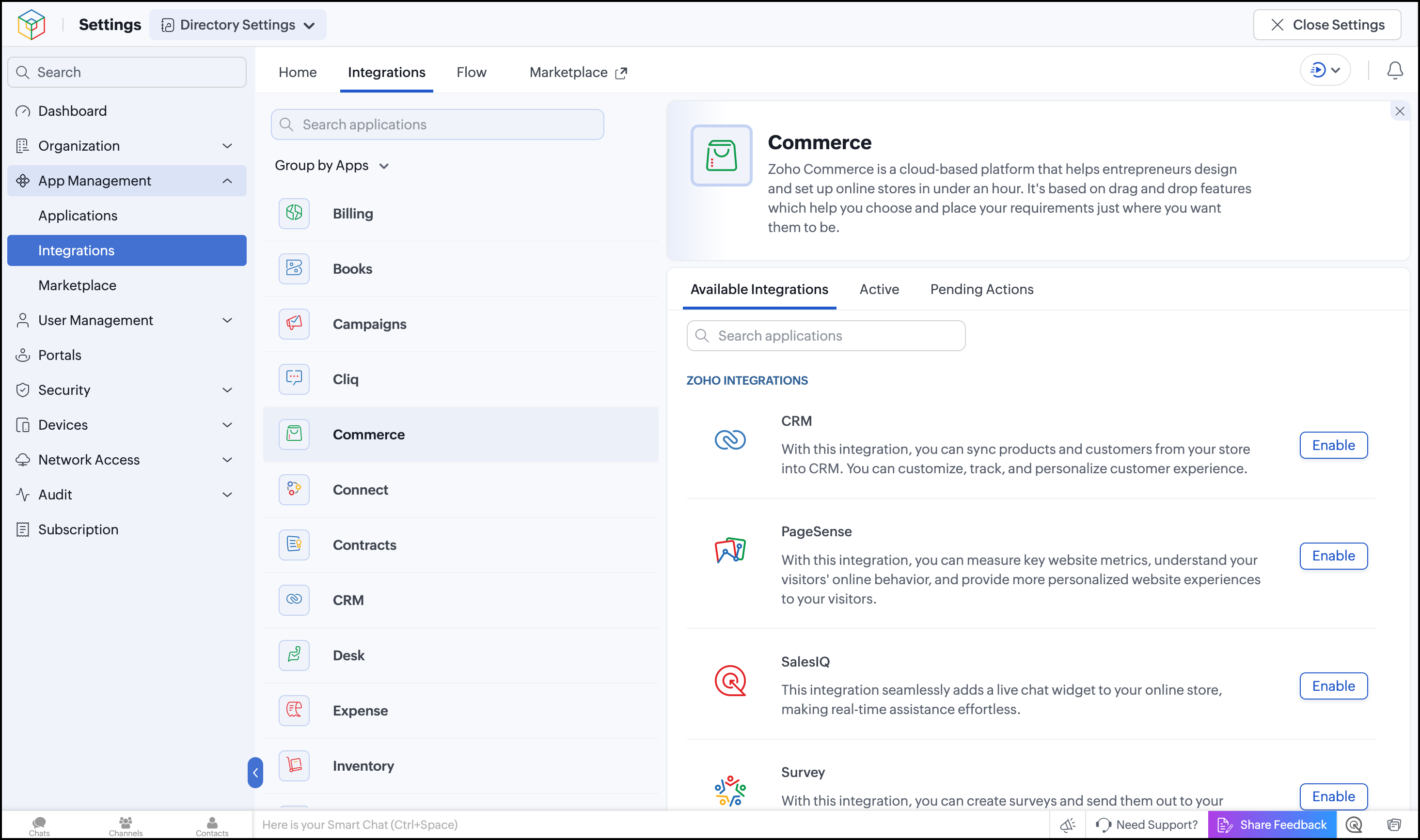This screenshot has height=840, width=1420.
Task: Open Chats in the bottom bar
Action: [39, 826]
